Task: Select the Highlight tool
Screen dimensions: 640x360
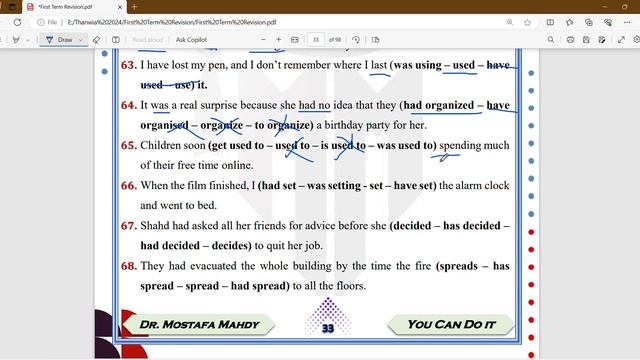Action: (x=16, y=40)
